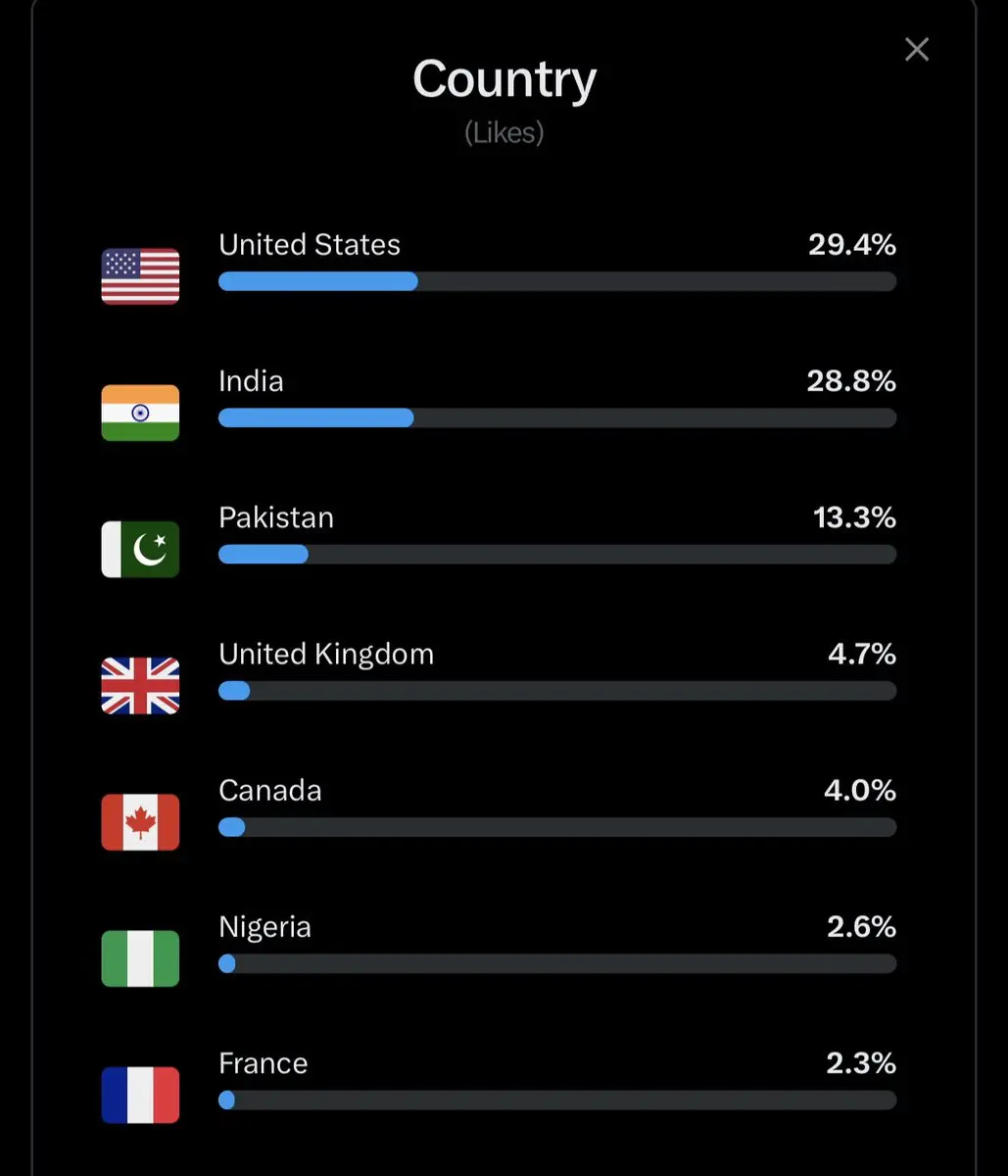Click the Pakistan flag icon
This screenshot has height=1176, width=1008.
tap(140, 549)
